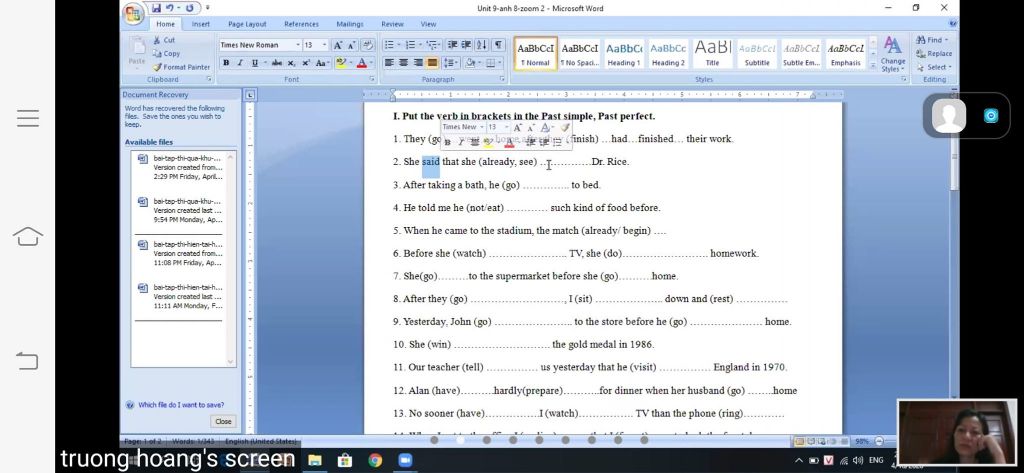Image resolution: width=1024 pixels, height=473 pixels.
Task: Open the Office Button menu
Action: click(x=133, y=14)
